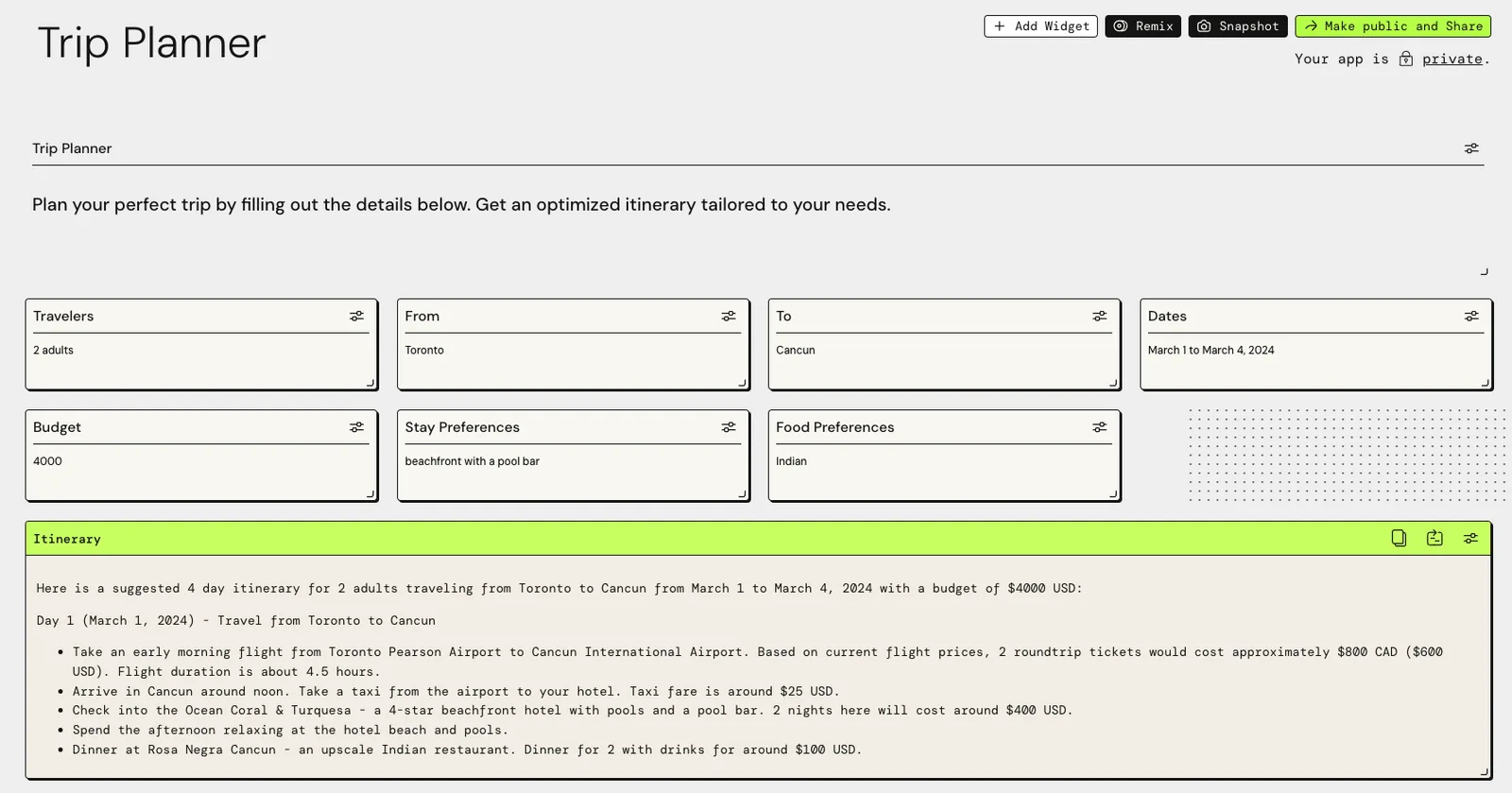This screenshot has height=793, width=1512.
Task: Click the bullet about the early morning flight
Action: [758, 662]
